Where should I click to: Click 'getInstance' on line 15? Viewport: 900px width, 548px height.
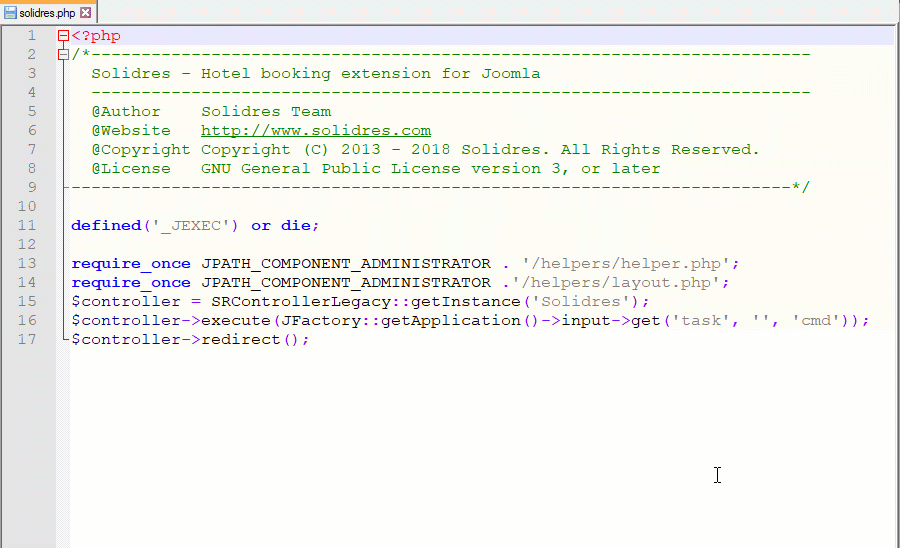pyautogui.click(x=465, y=301)
